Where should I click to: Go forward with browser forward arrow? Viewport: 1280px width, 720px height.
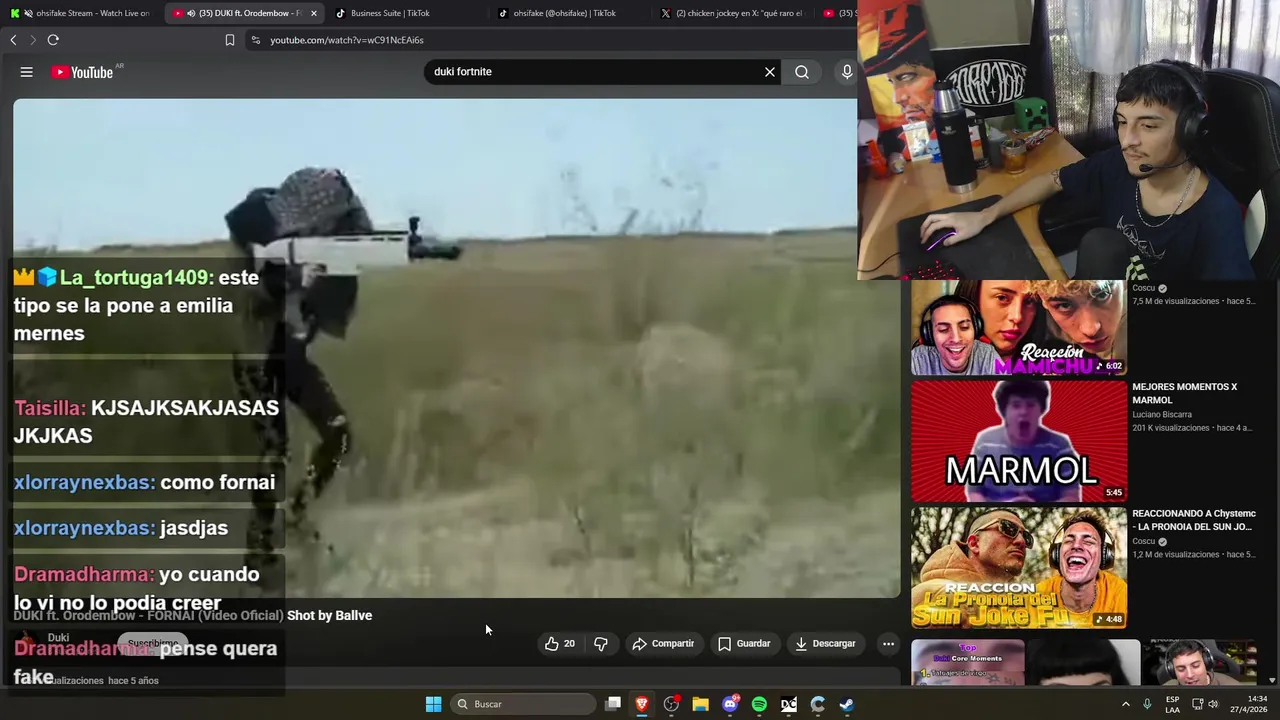(x=32, y=40)
